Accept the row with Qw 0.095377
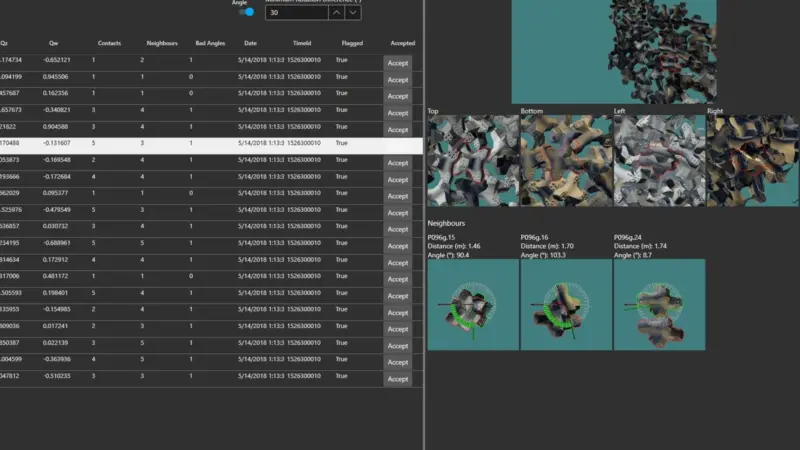This screenshot has width=800, height=450. 397,196
